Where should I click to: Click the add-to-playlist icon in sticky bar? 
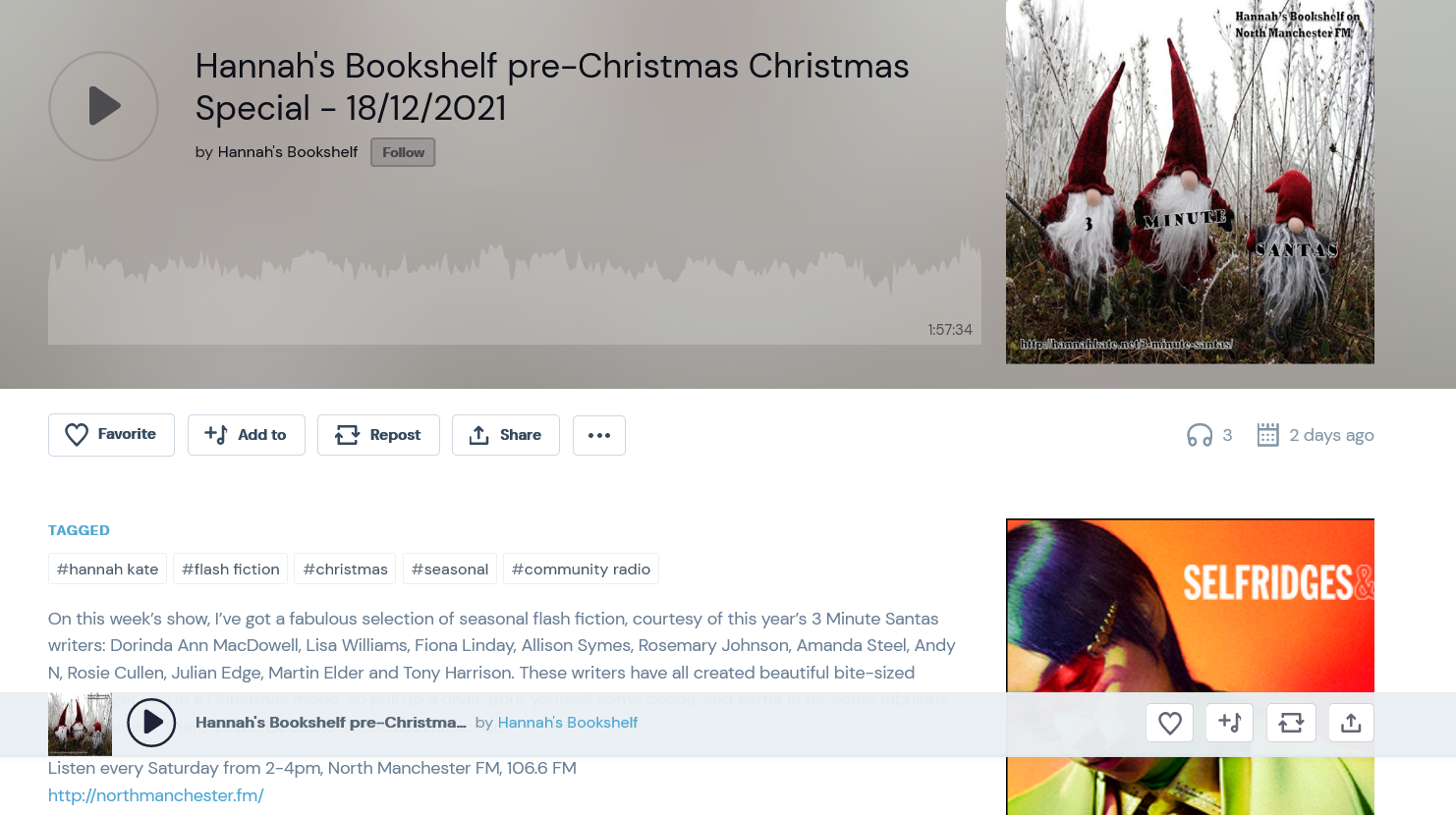tap(1230, 723)
